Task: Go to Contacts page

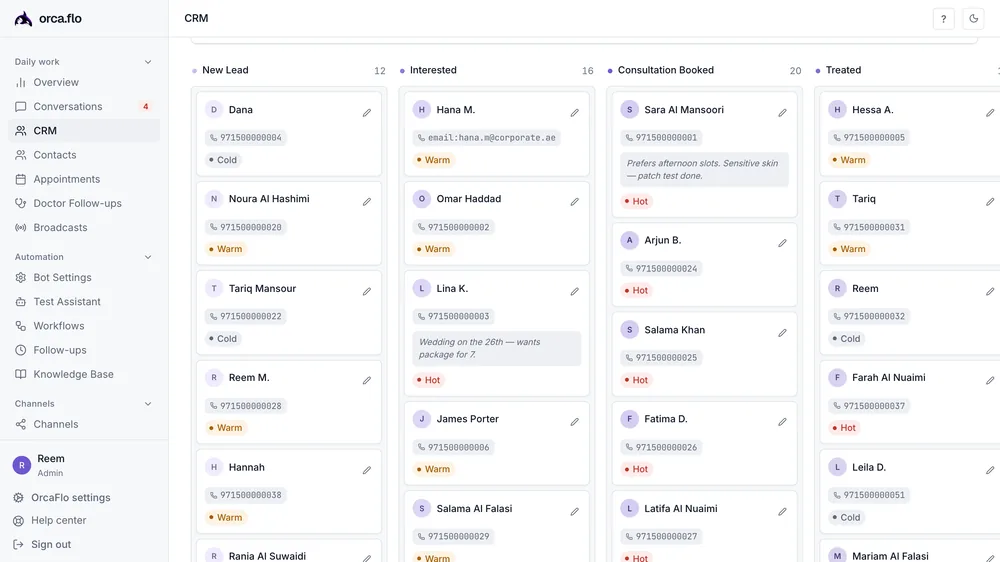Action: point(84,155)
